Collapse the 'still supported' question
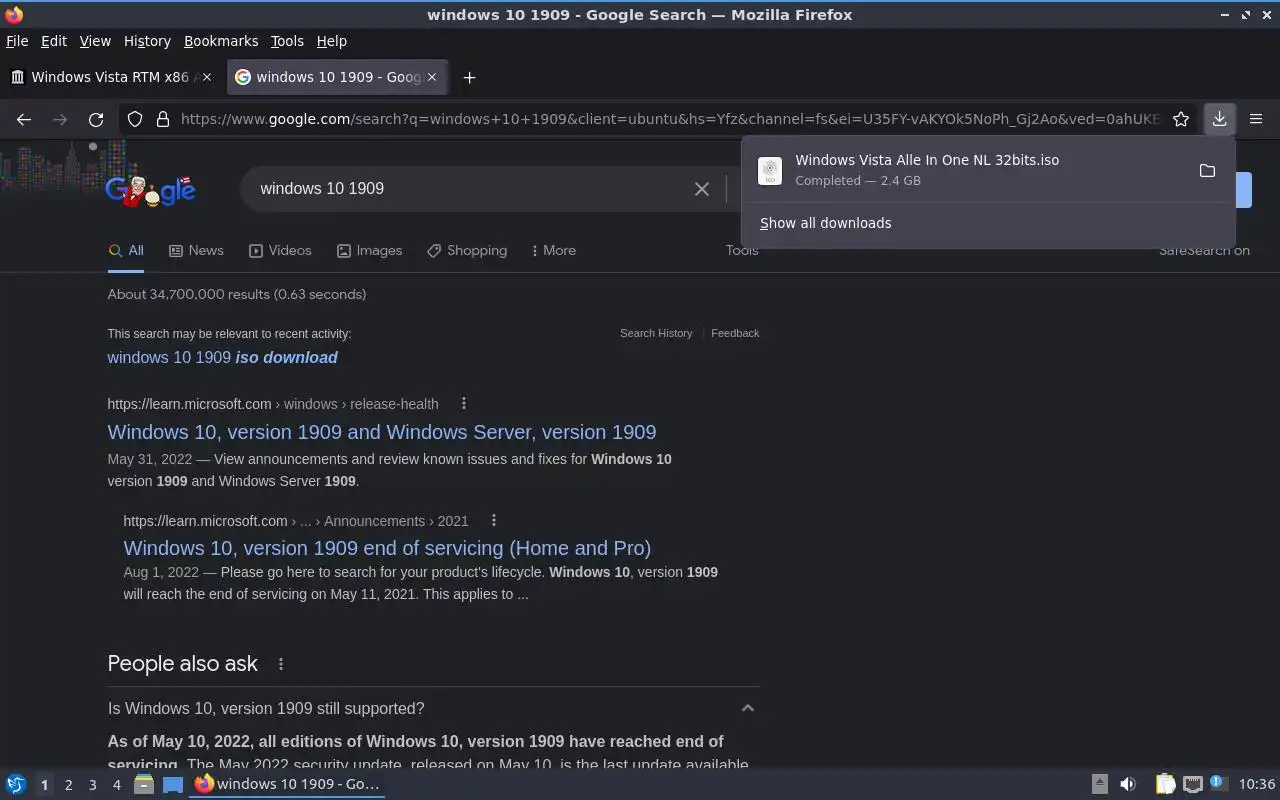This screenshot has height=800, width=1280. pyautogui.click(x=747, y=708)
